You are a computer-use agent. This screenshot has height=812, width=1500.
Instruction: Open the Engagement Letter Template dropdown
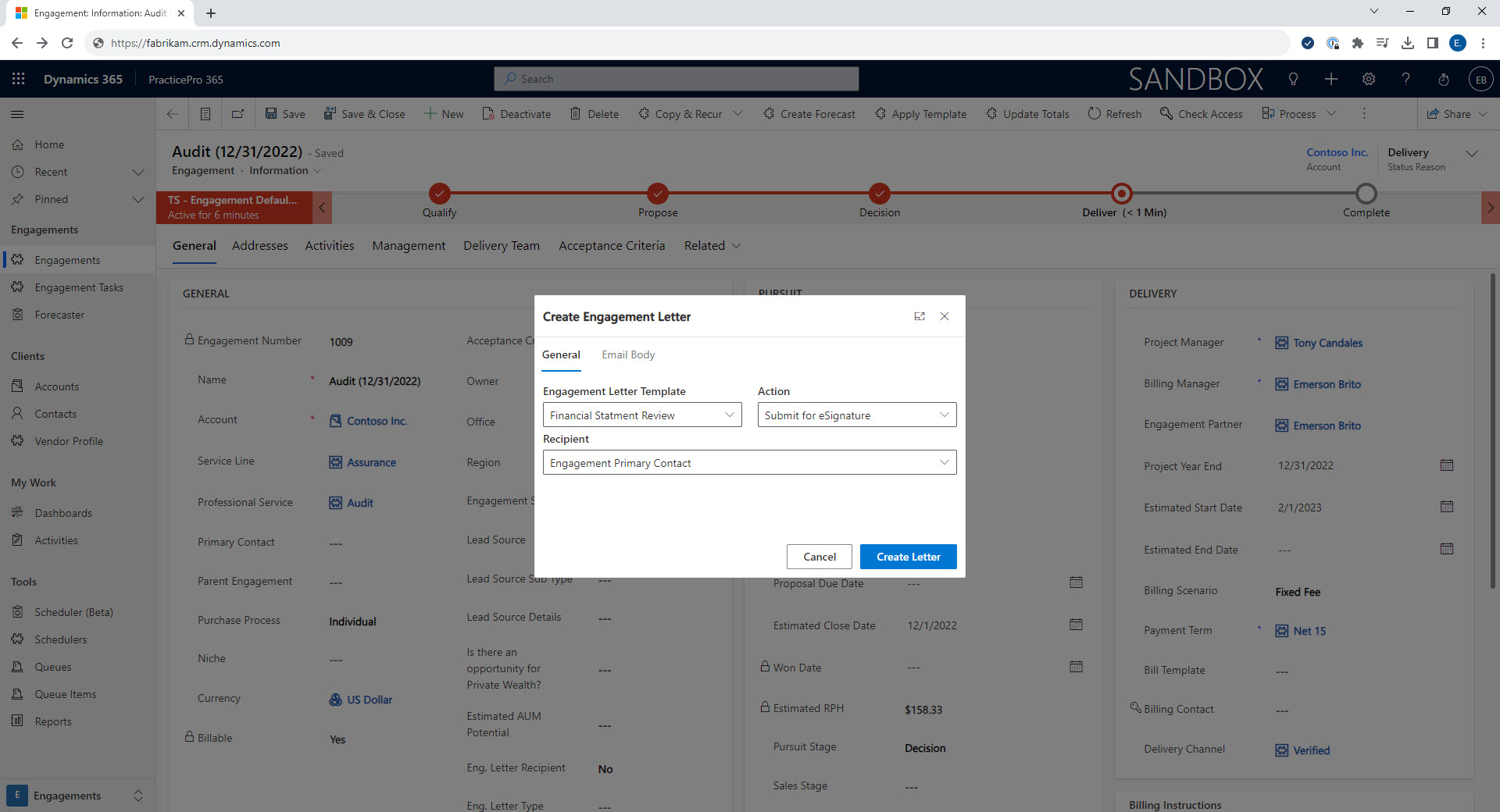tap(641, 415)
